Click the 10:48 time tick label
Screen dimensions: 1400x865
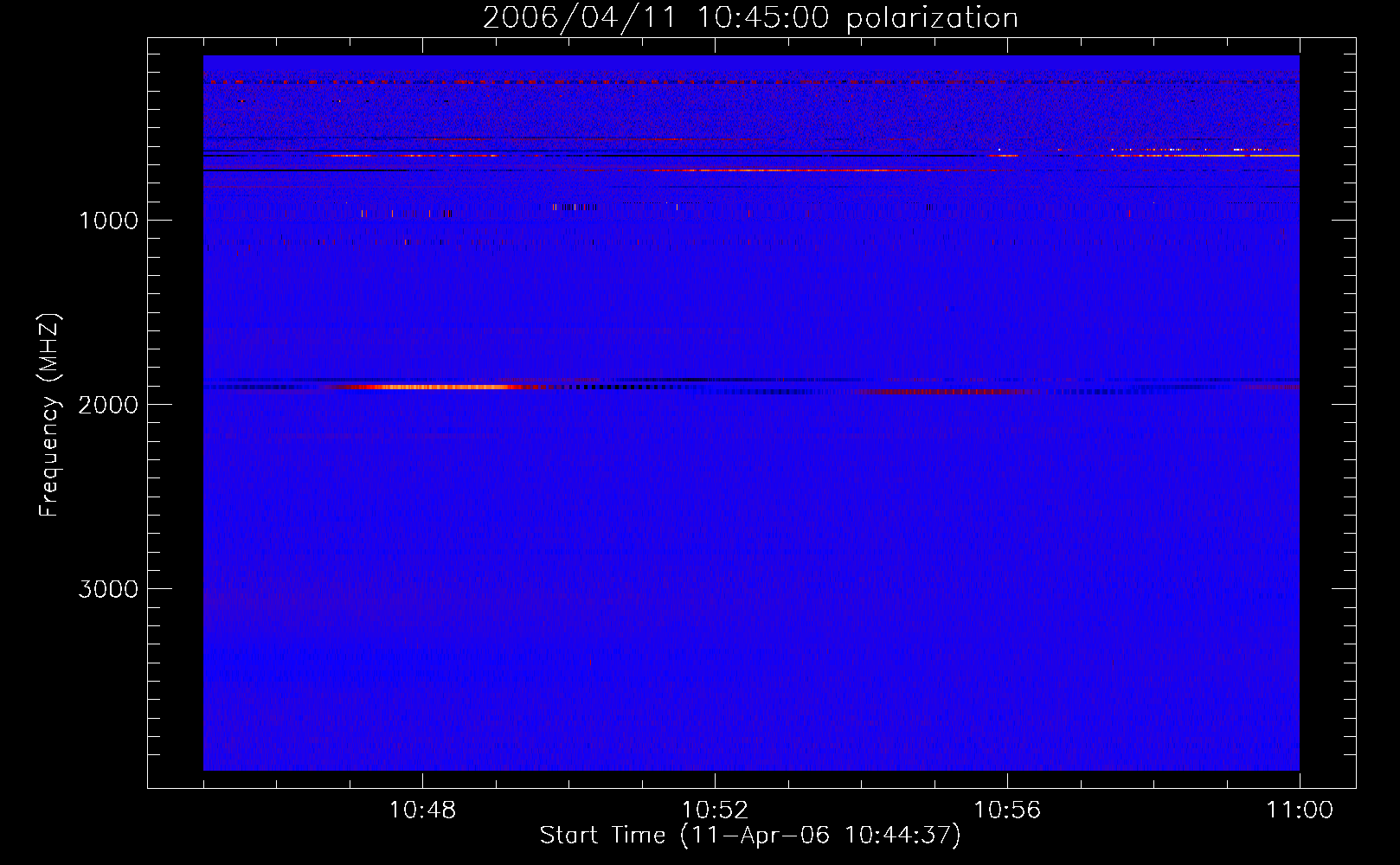click(422, 811)
